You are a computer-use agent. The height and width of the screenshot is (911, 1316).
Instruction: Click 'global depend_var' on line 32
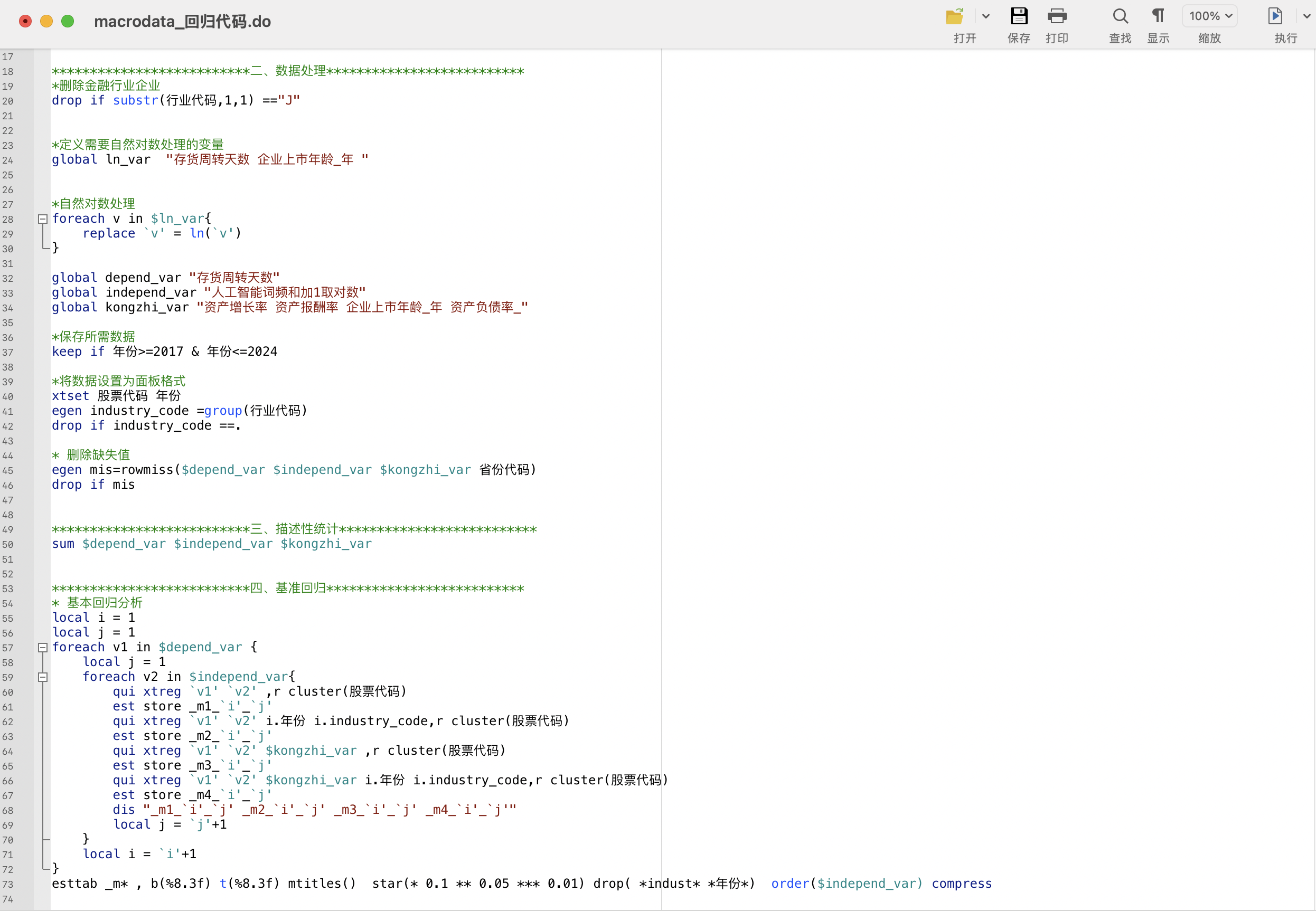click(x=166, y=278)
